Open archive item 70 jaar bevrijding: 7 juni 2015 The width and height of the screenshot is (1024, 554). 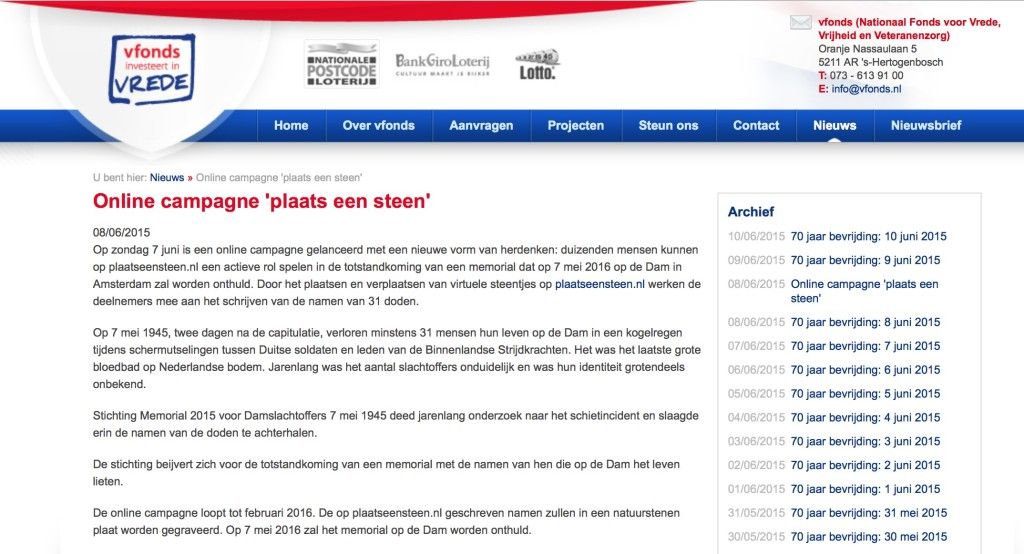[x=865, y=346]
